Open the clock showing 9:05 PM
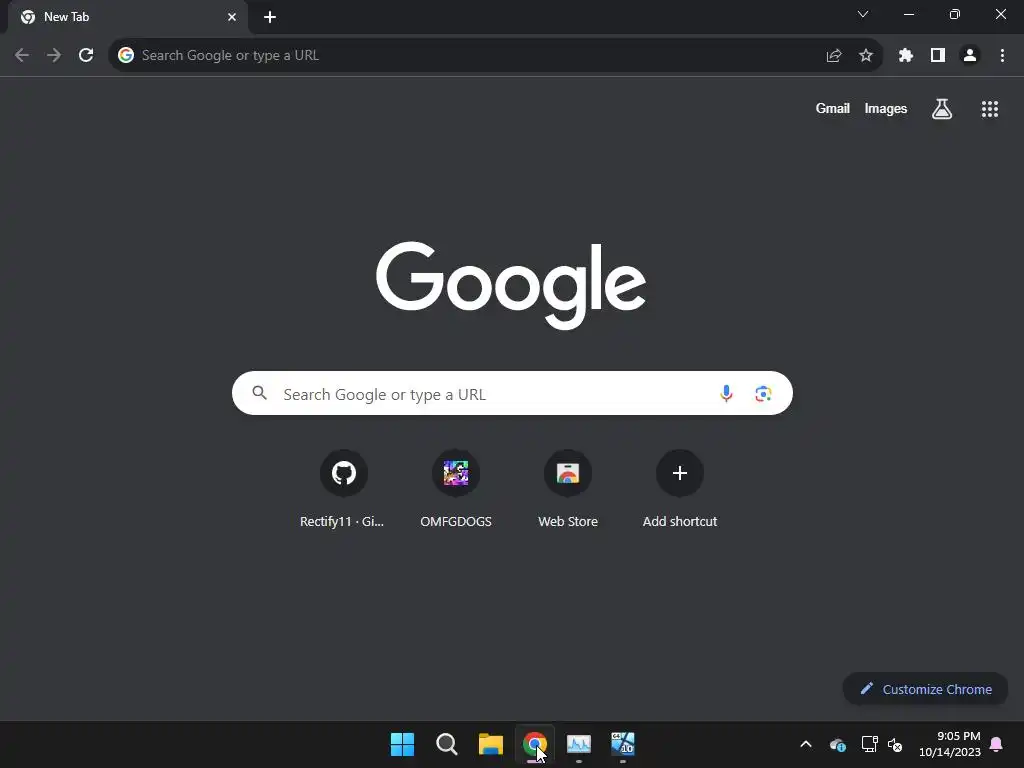The height and width of the screenshot is (768, 1024). [950, 744]
